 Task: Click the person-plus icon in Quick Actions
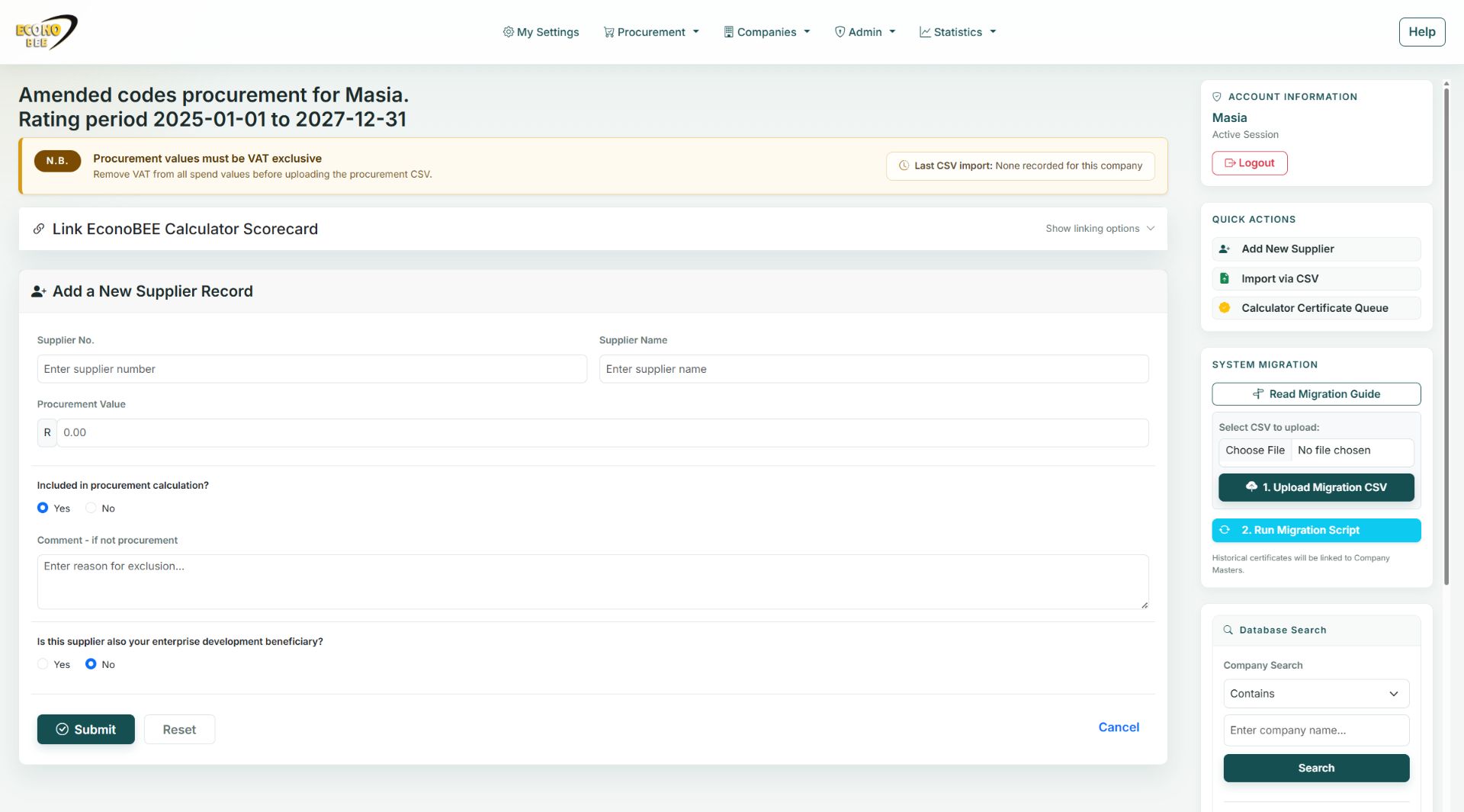(x=1225, y=249)
